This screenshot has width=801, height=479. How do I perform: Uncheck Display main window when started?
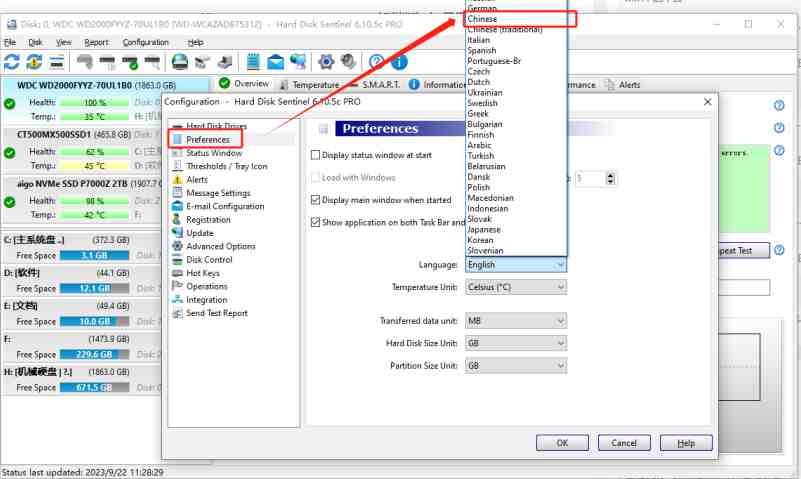click(x=316, y=200)
